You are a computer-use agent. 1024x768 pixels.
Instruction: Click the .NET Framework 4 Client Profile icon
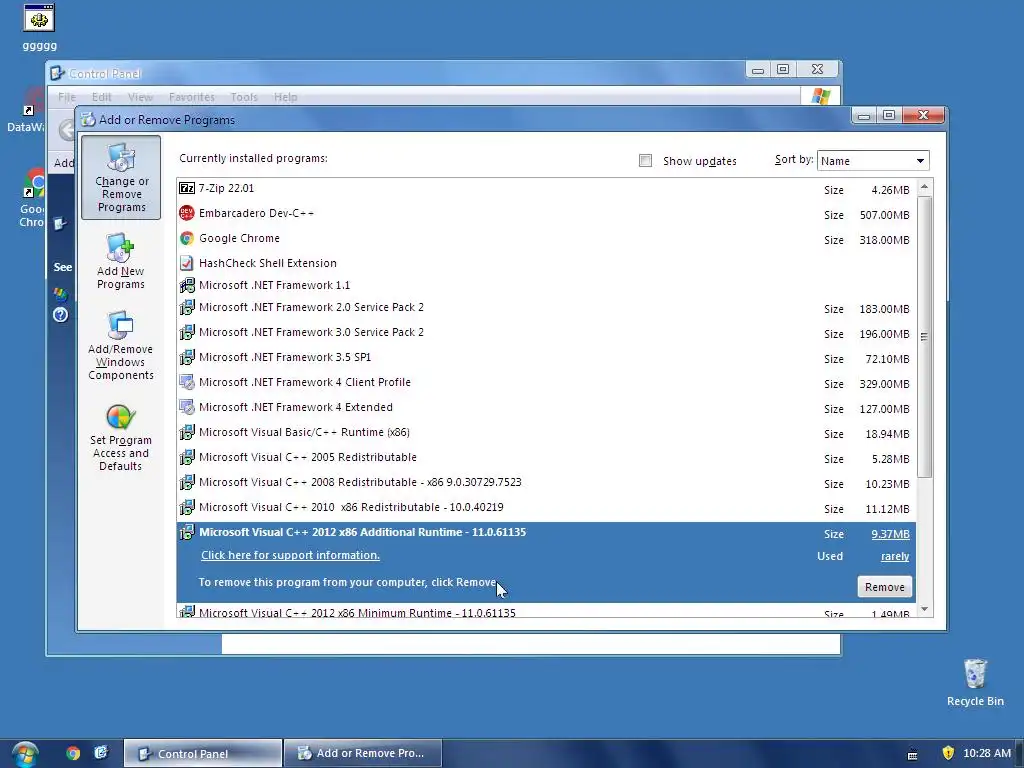187,382
